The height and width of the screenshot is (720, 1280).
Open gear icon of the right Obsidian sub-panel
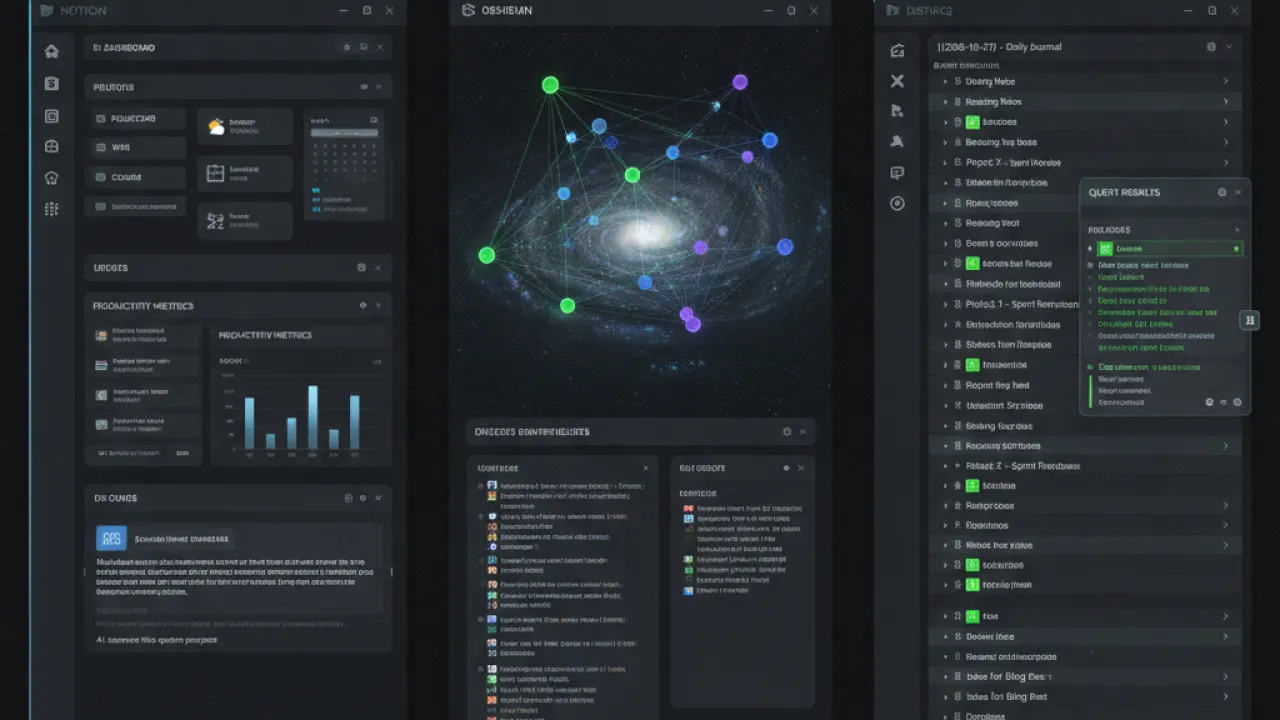(786, 468)
